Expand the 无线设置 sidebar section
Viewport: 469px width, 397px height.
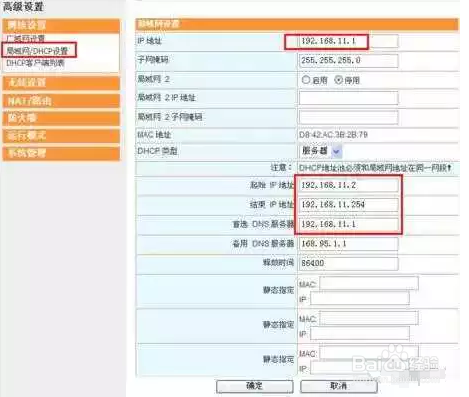pyautogui.click(x=61, y=83)
